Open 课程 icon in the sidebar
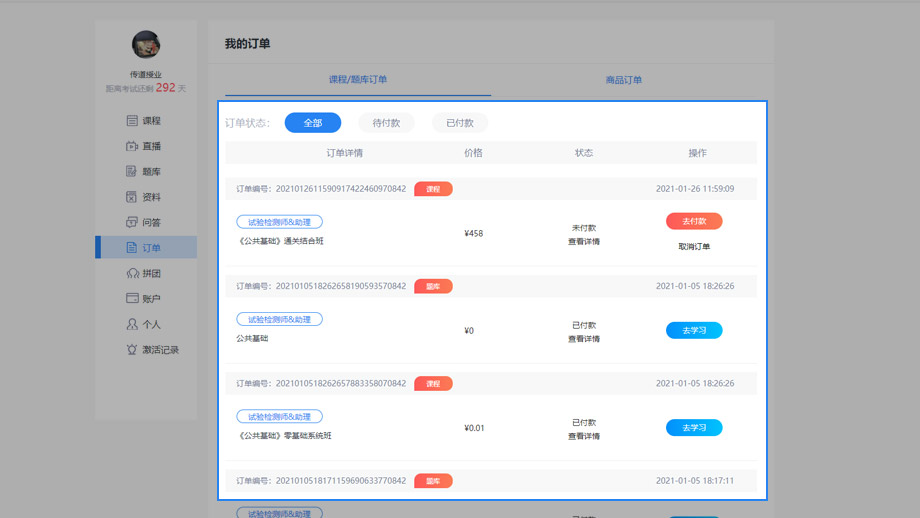Image resolution: width=920 pixels, height=518 pixels. [x=132, y=121]
